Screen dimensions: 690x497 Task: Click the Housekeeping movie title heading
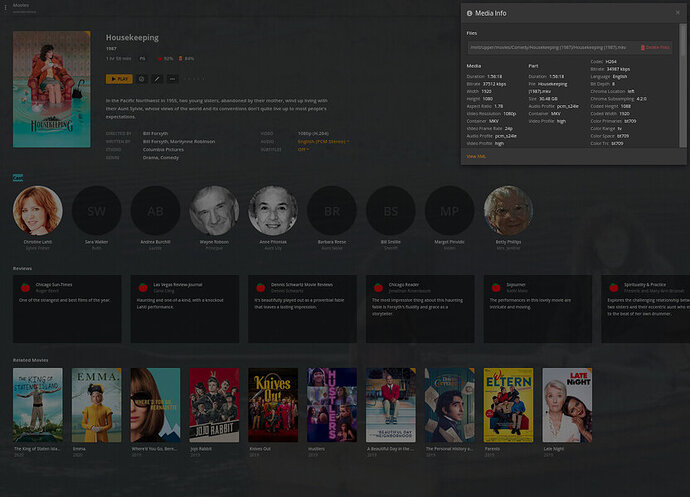pyautogui.click(x=132, y=37)
